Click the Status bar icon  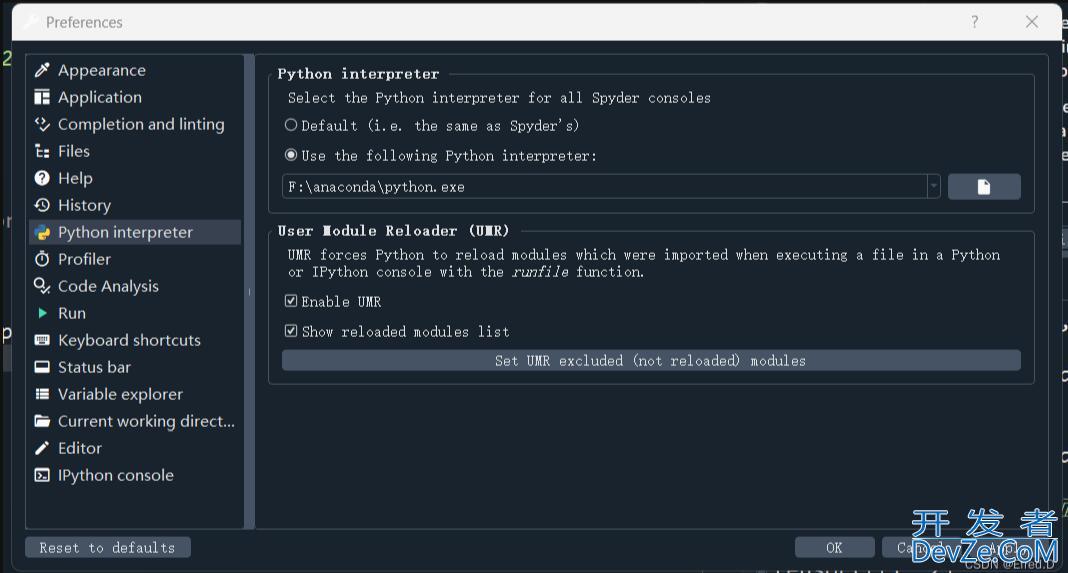tap(42, 367)
